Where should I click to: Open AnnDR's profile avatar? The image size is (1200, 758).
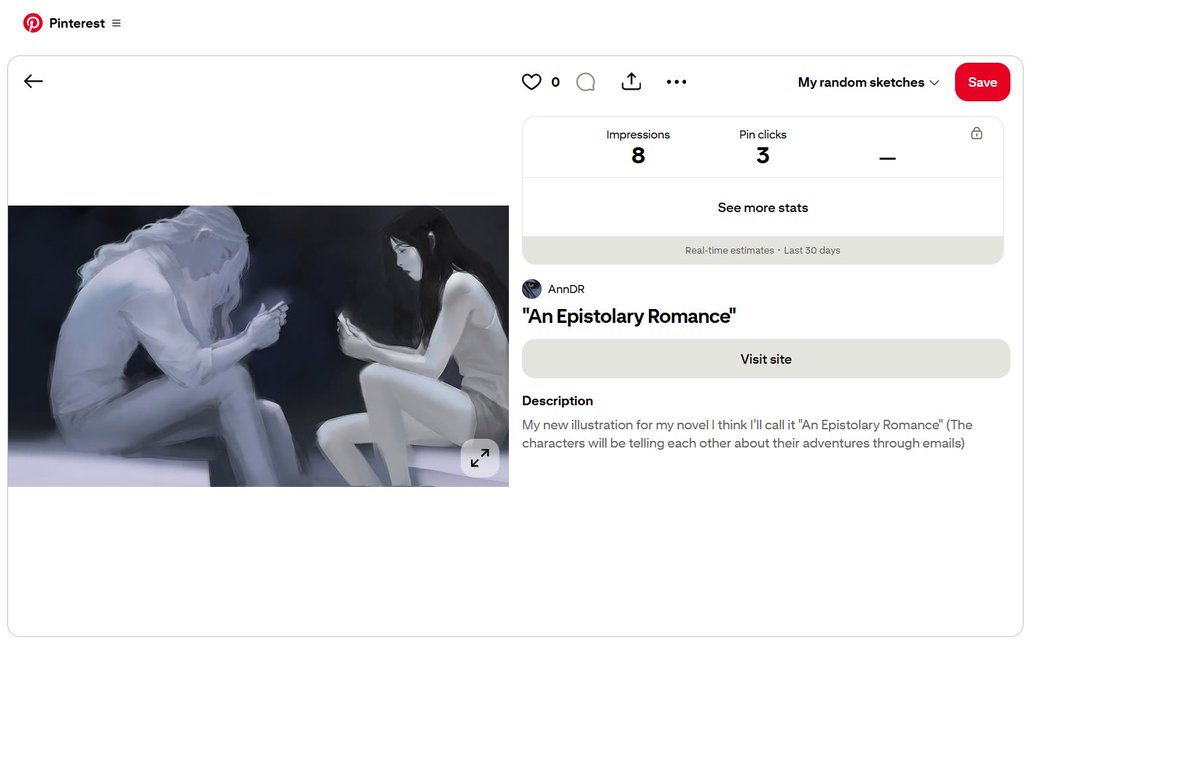(x=532, y=289)
